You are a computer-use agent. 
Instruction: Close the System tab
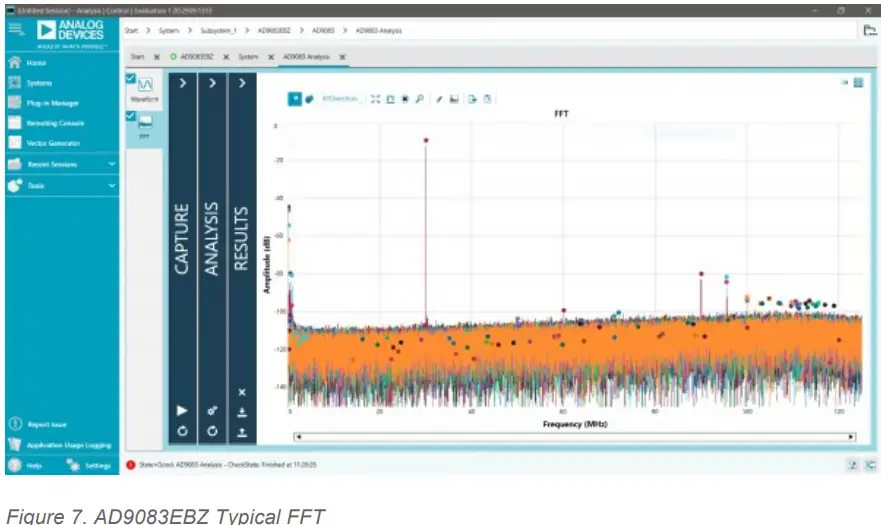[x=271, y=57]
